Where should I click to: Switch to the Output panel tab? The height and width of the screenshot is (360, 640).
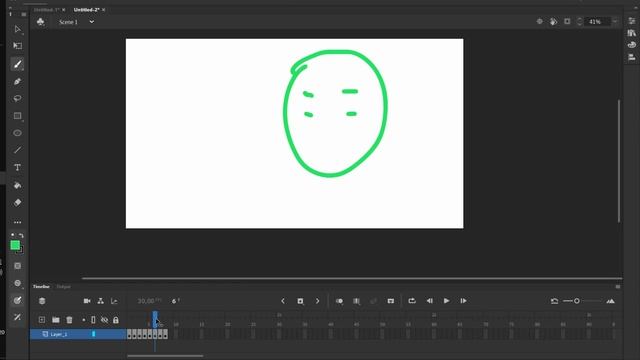pos(63,287)
